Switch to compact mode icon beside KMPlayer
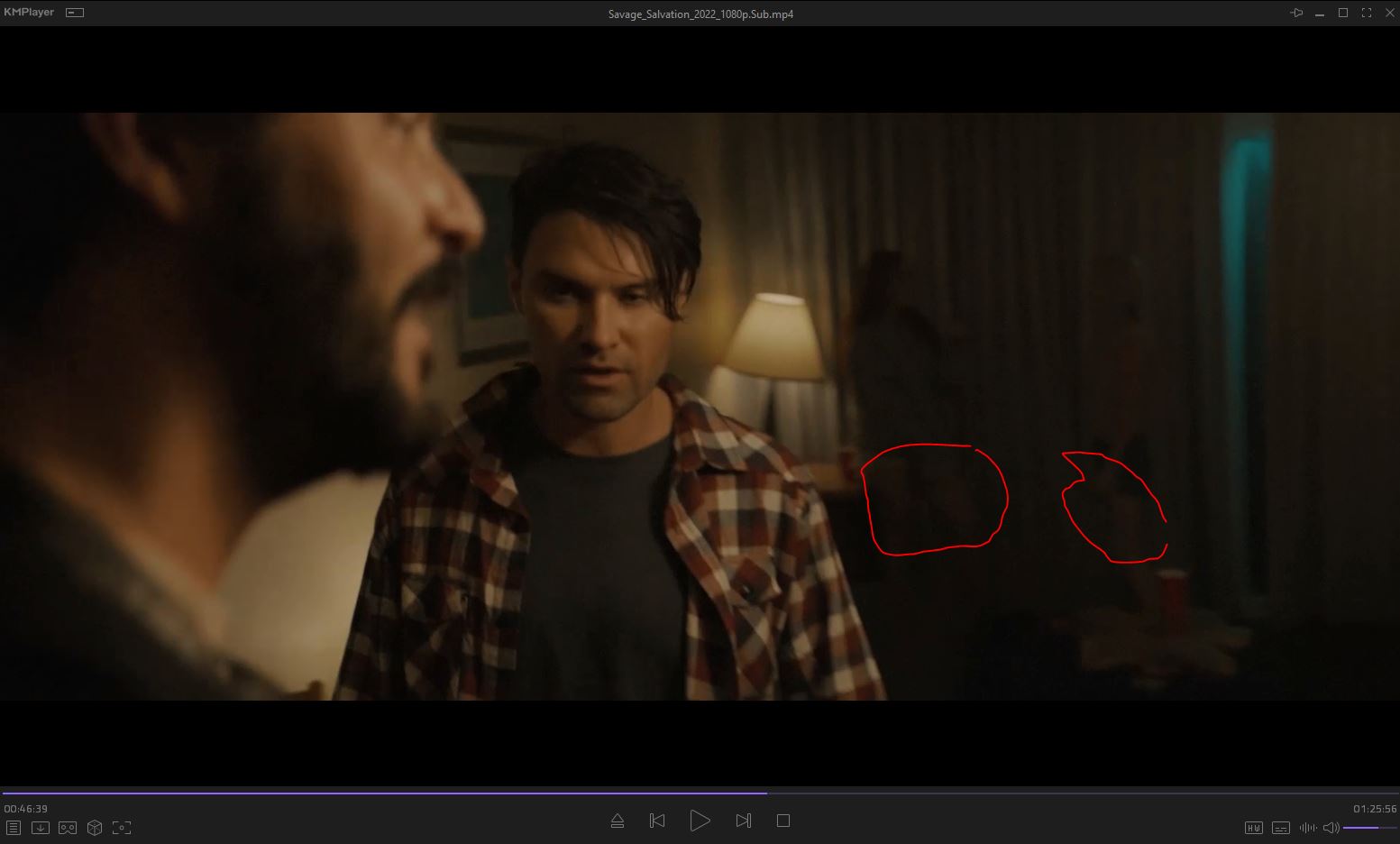 click(75, 13)
